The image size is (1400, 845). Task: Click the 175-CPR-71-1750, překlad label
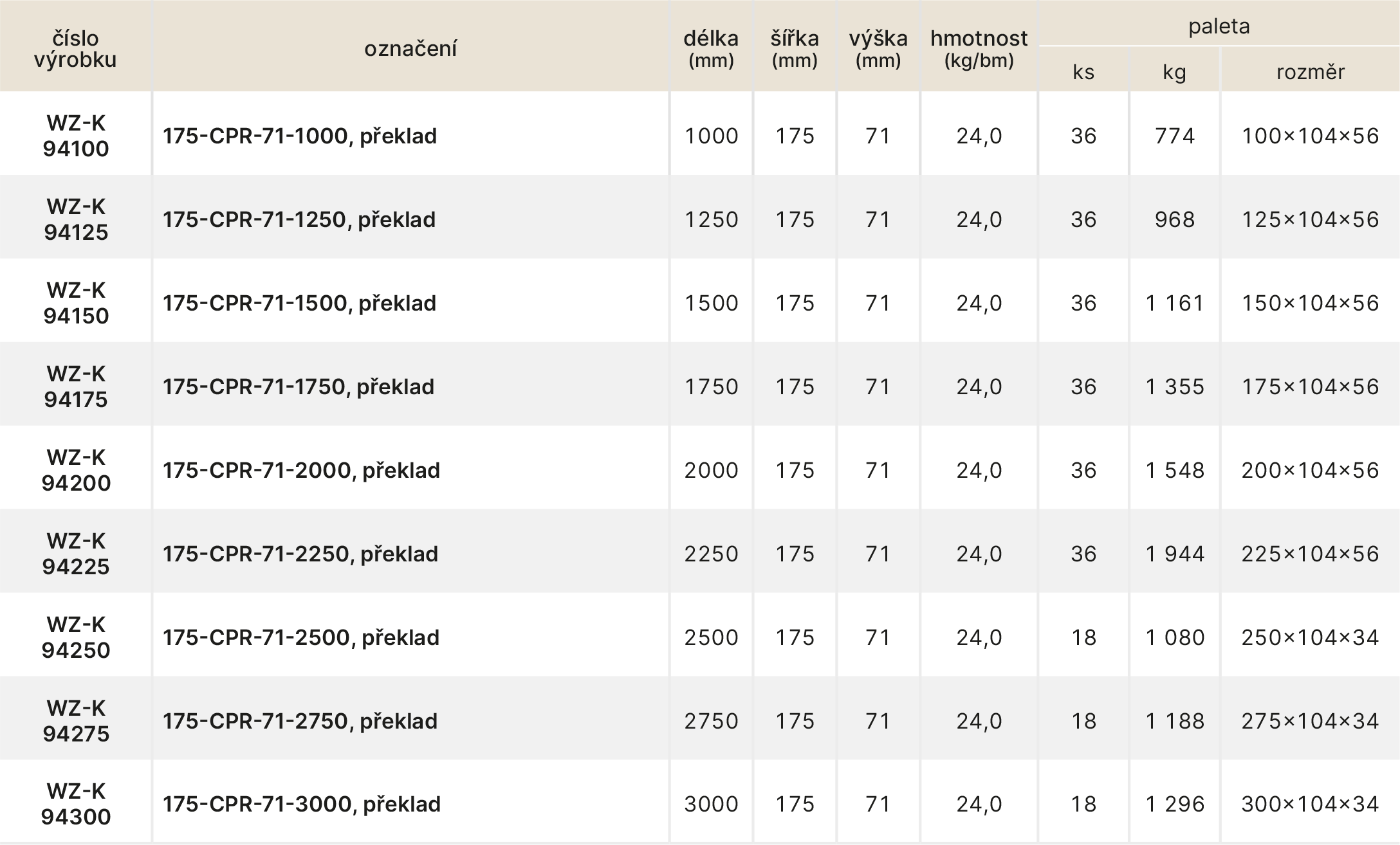pyautogui.click(x=299, y=387)
